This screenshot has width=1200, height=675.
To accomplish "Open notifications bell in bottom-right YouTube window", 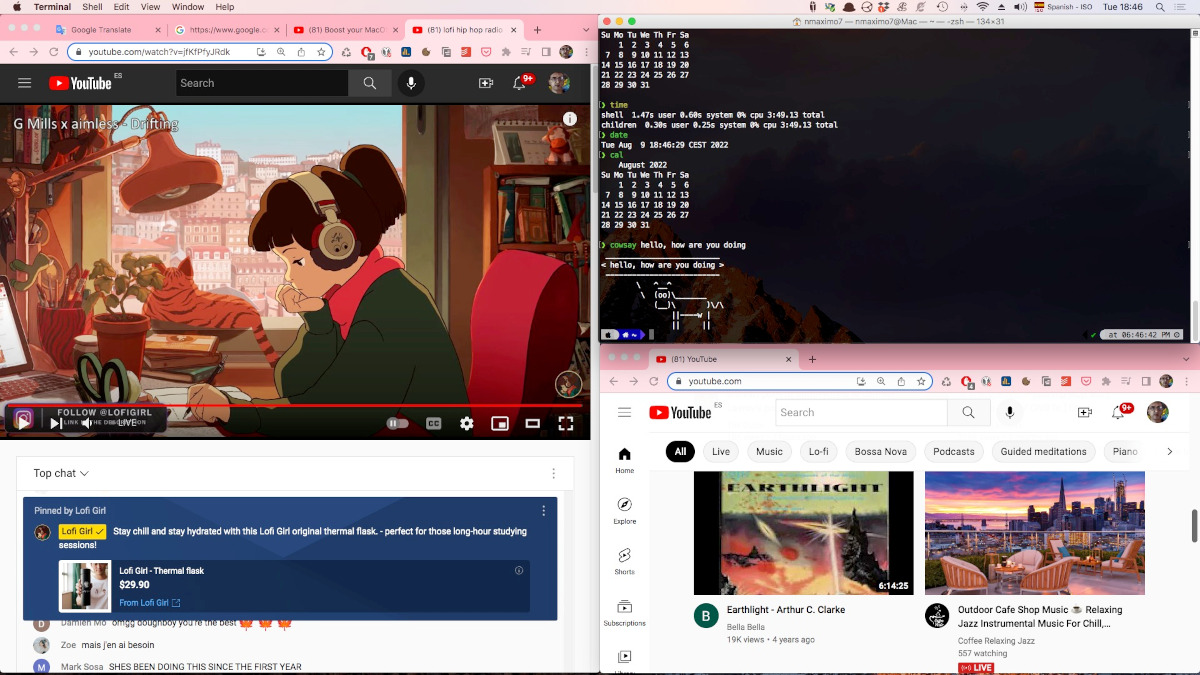I will click(1118, 412).
